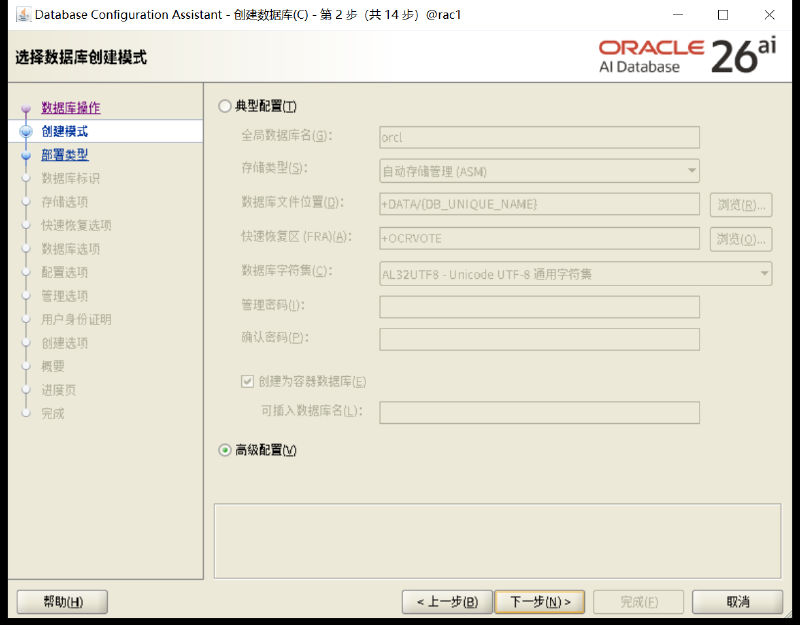Click 浏览(R) button for database file location

coord(741,205)
